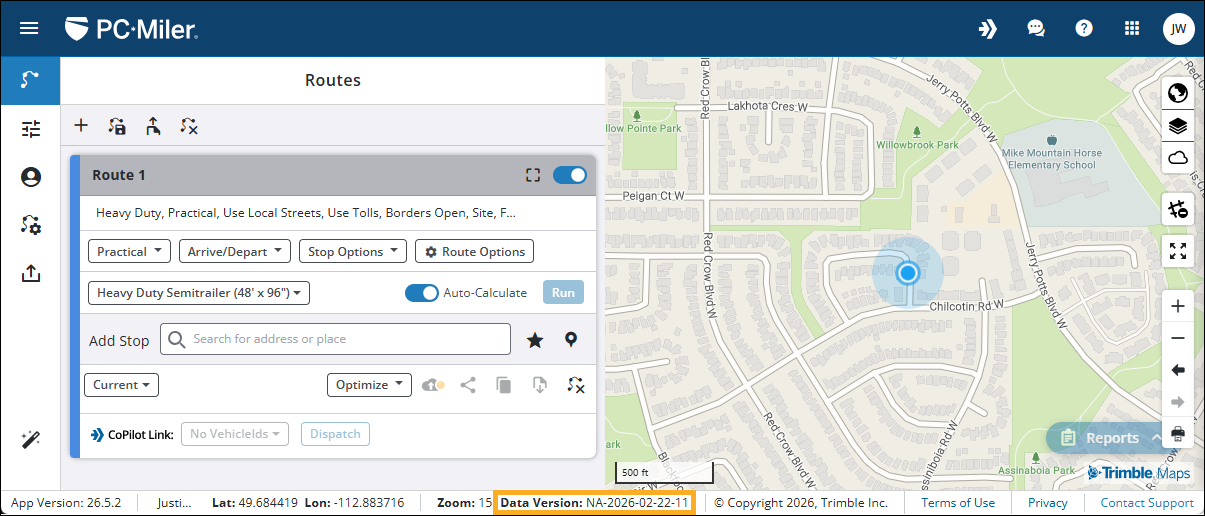Viewport: 1205px width, 516px height.
Task: Open the Contact Support link
Action: [1147, 503]
